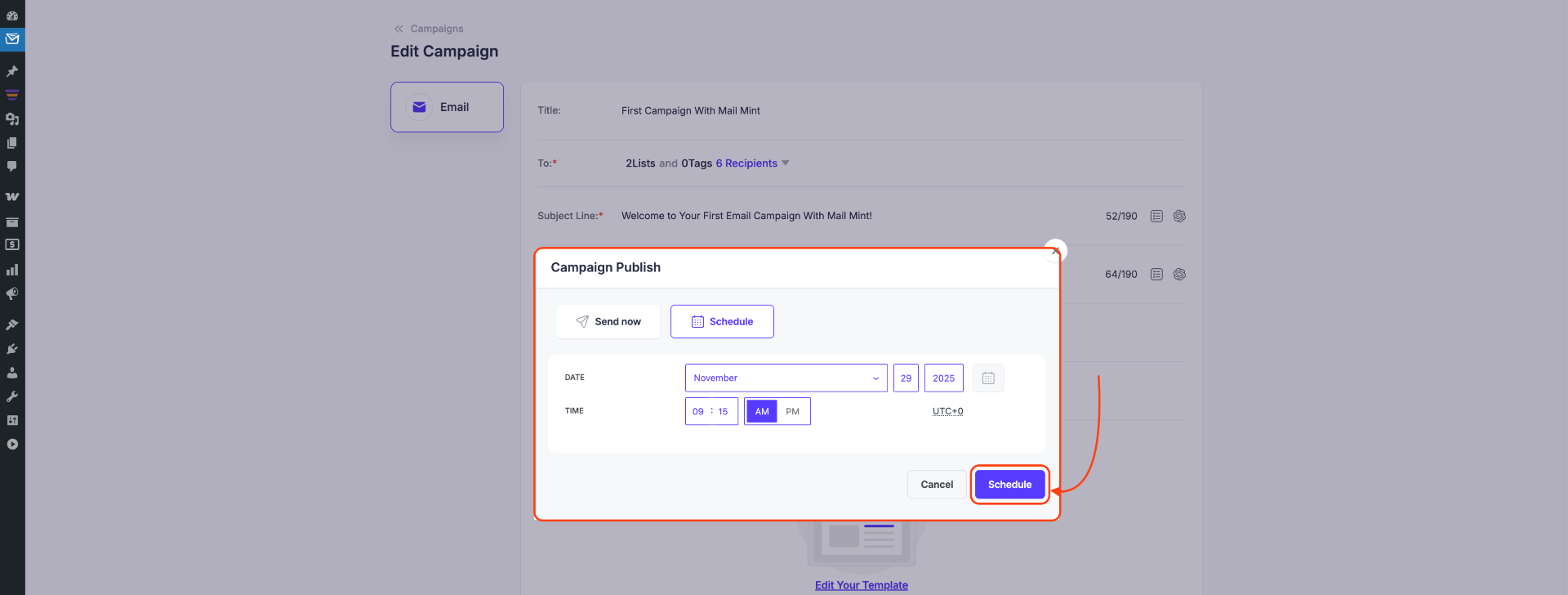The width and height of the screenshot is (1568, 595).
Task: Open the Analytics bar chart sidebar icon
Action: point(12,270)
